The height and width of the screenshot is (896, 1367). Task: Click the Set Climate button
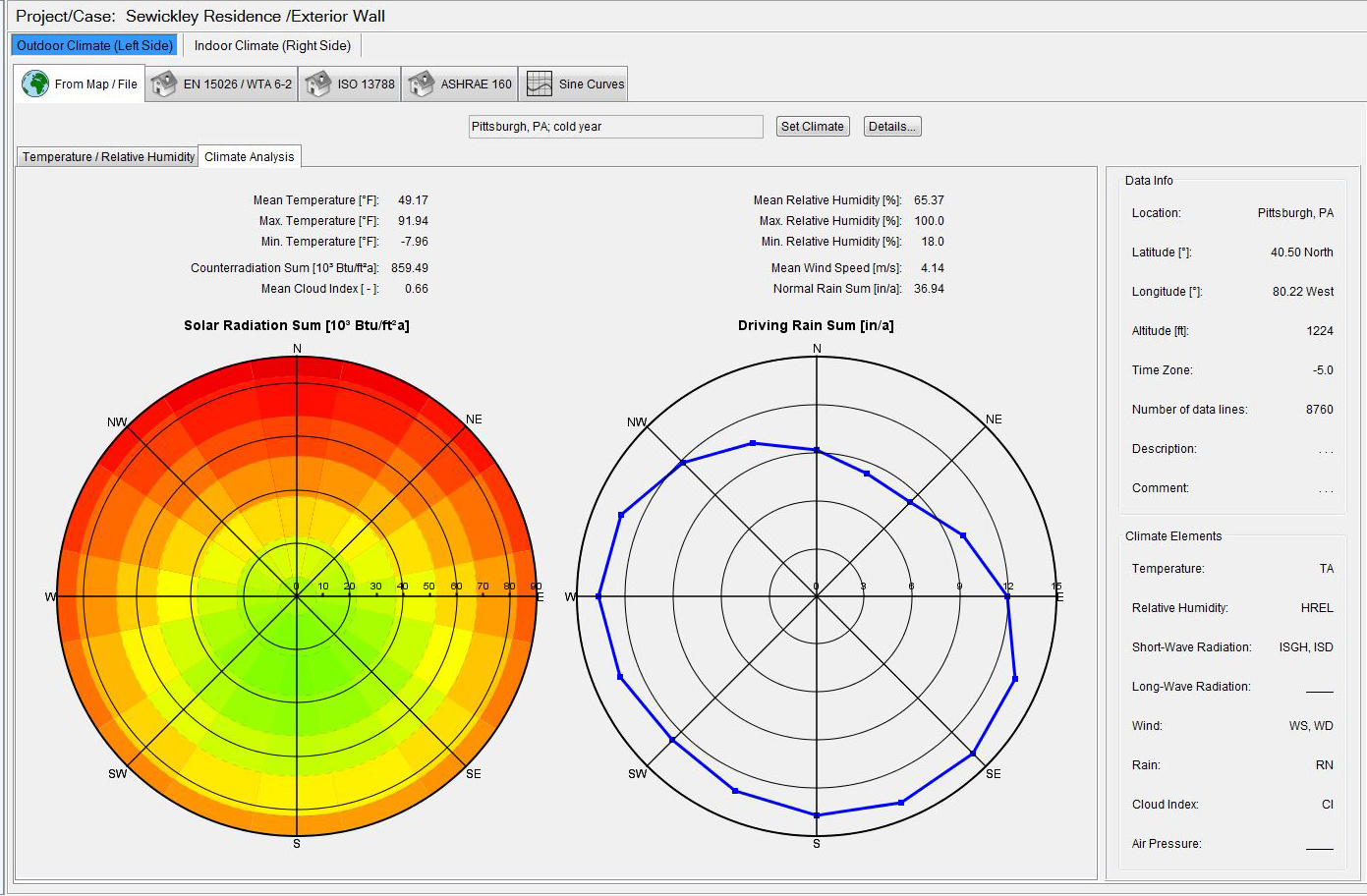tap(813, 126)
